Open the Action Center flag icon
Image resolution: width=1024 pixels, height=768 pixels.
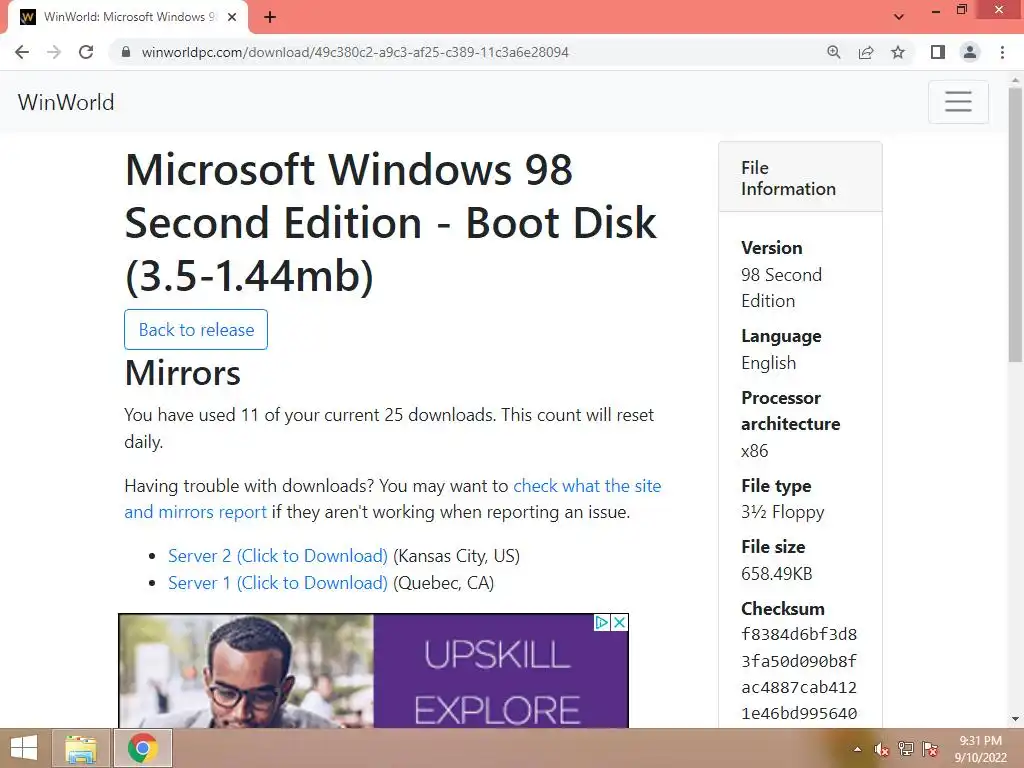pyautogui.click(x=930, y=749)
